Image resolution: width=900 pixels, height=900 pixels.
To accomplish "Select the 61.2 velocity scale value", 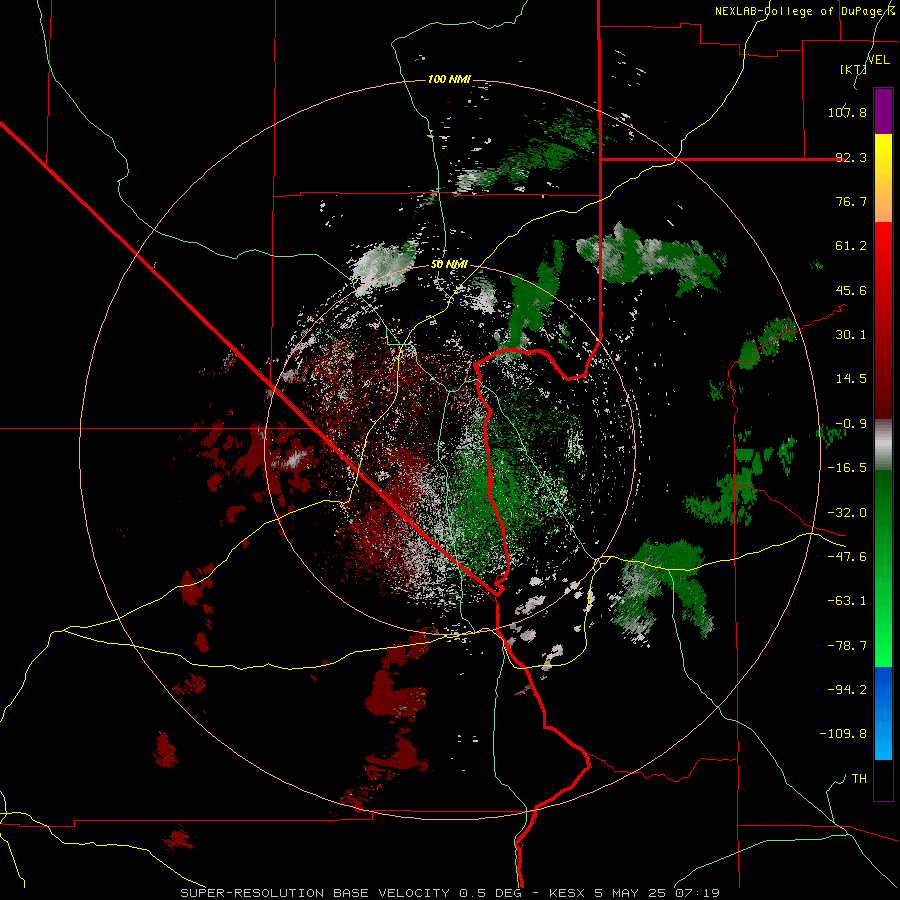I will pos(851,246).
